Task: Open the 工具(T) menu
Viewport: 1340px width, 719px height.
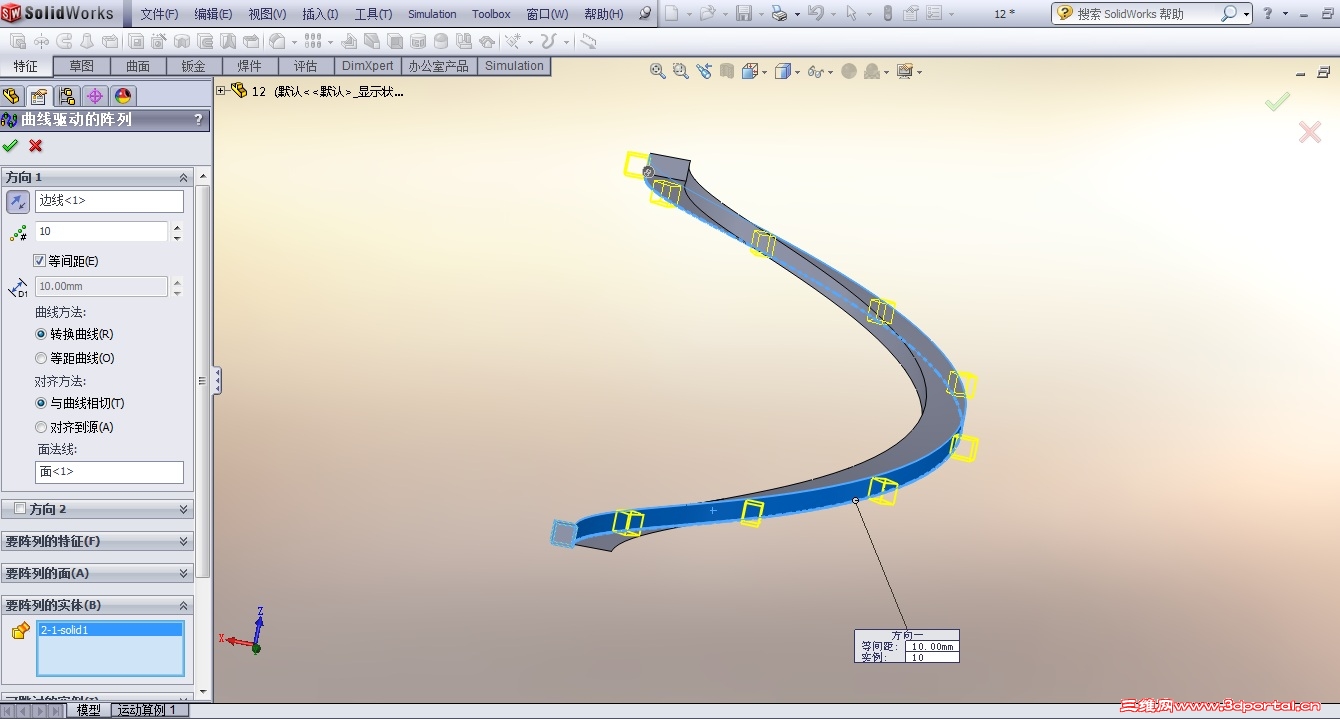Action: (374, 14)
